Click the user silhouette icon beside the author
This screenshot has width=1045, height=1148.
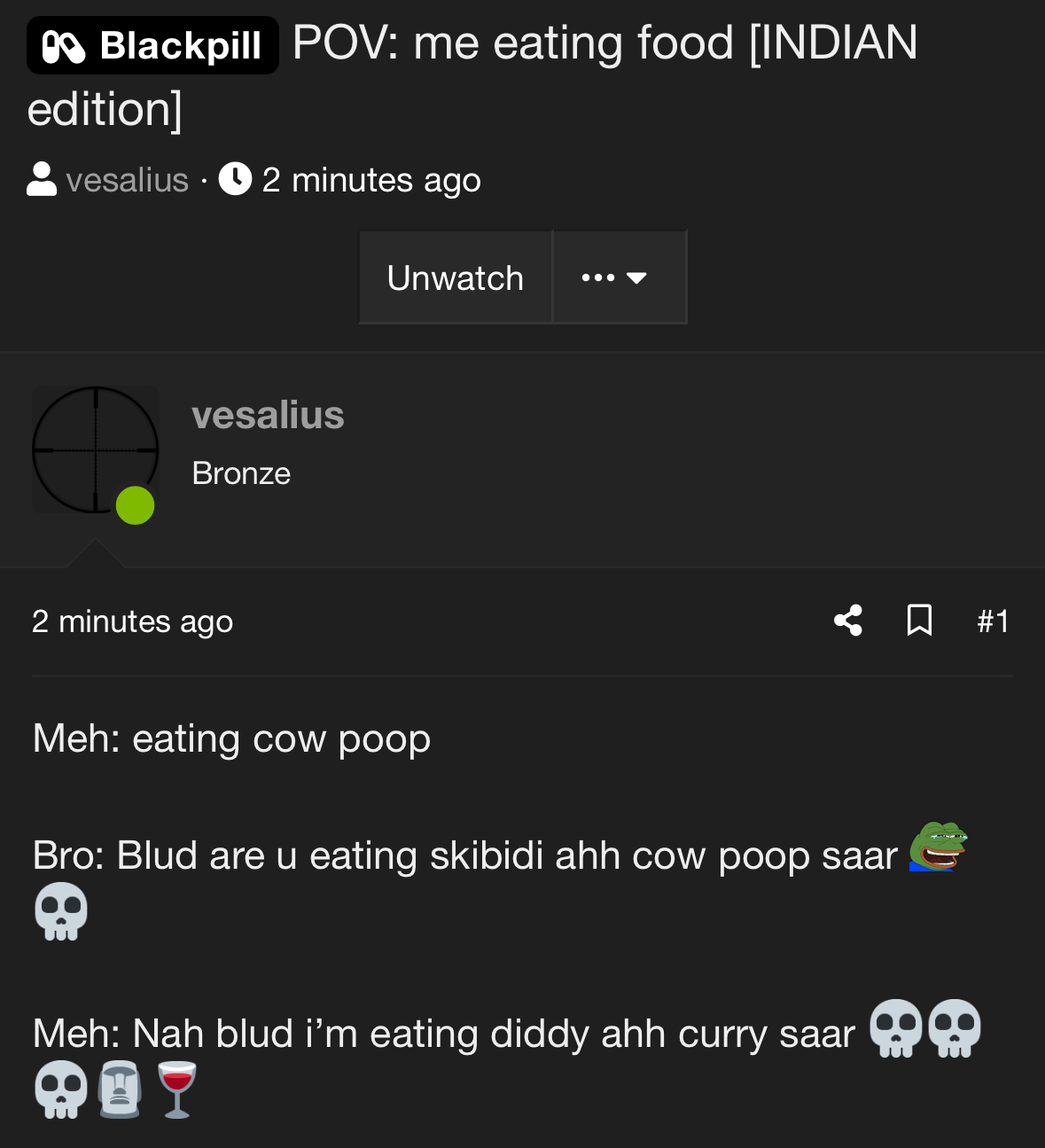point(42,179)
